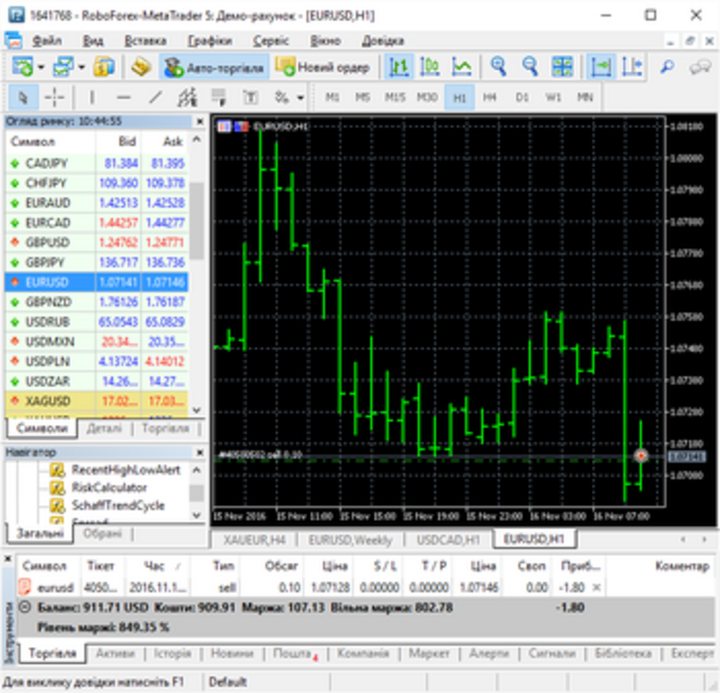Open the XAUEUR,H4 chart tab
Image resolution: width=720 pixels, height=693 pixels.
coord(254,541)
